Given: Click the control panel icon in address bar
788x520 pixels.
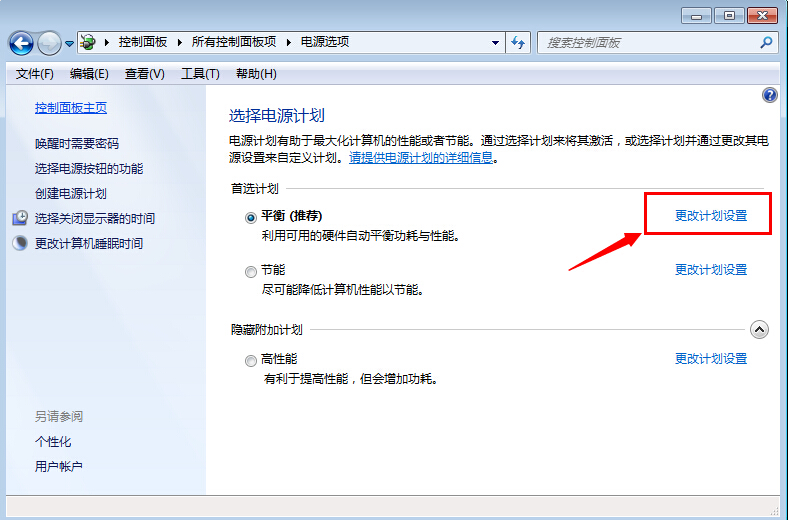Looking at the screenshot, I should [88, 42].
